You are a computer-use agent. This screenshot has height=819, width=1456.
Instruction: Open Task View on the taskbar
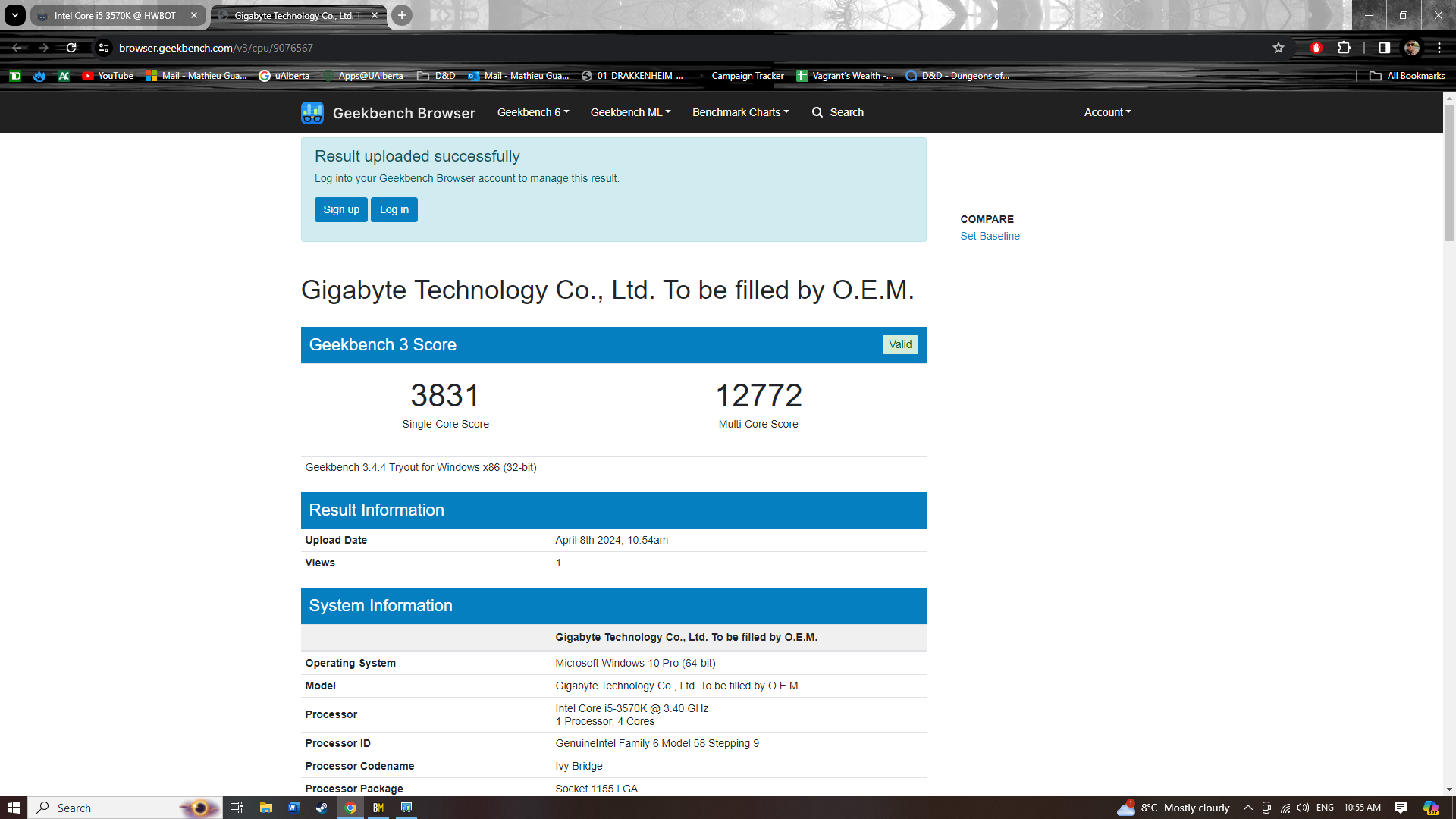237,808
